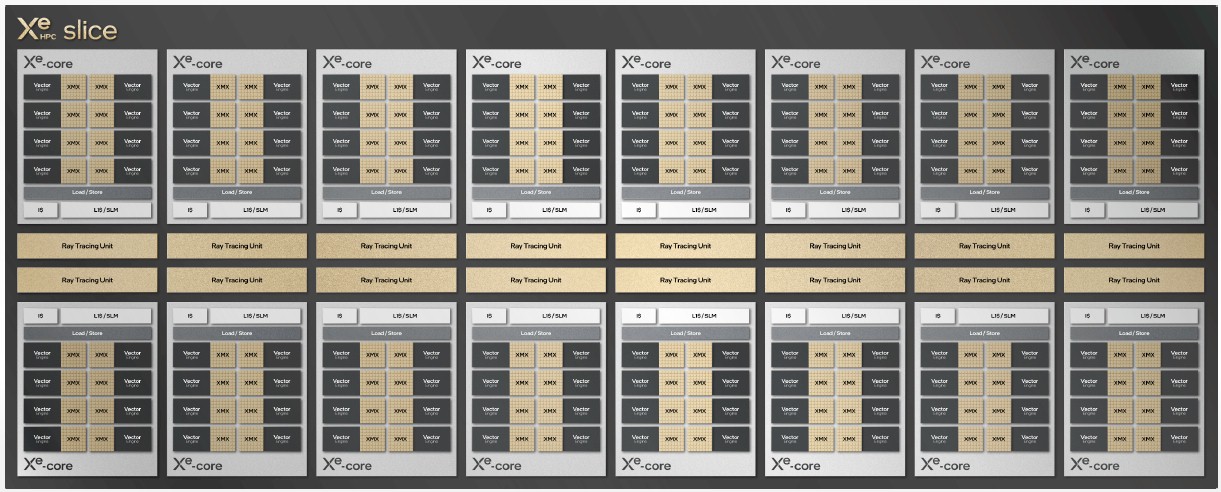1221x492 pixels.
Task: Click Load / Store in top-right Xe-core
Action: pos(1134,192)
